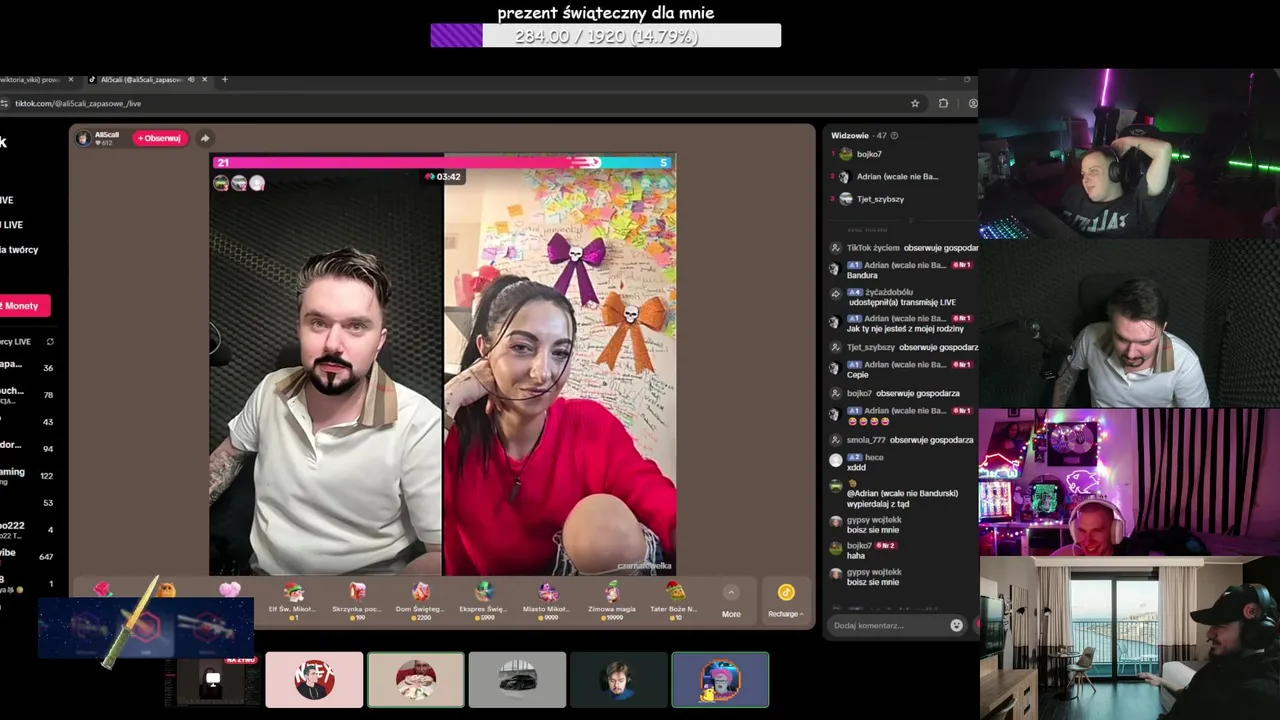Viewport: 1280px width, 720px height.
Task: Open the NA ŻYWO live preview thumbnail
Action: 213,680
